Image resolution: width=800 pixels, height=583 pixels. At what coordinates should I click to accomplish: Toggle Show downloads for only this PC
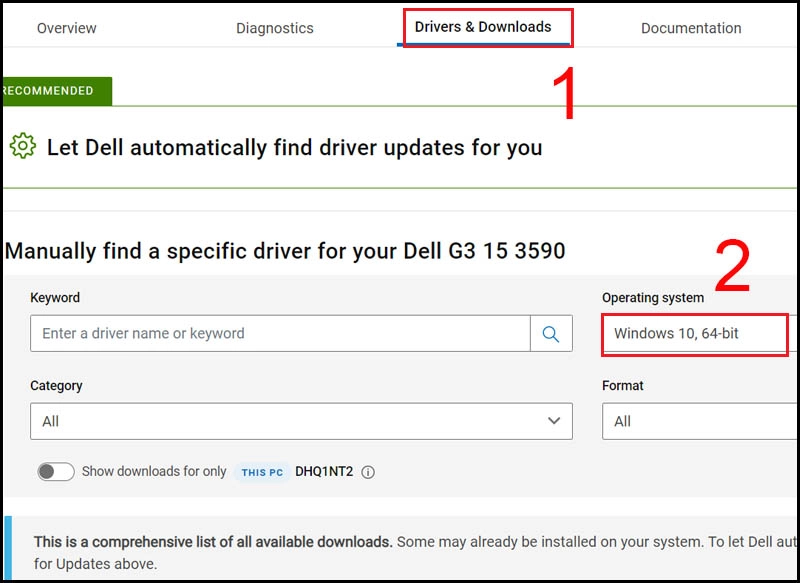56,471
